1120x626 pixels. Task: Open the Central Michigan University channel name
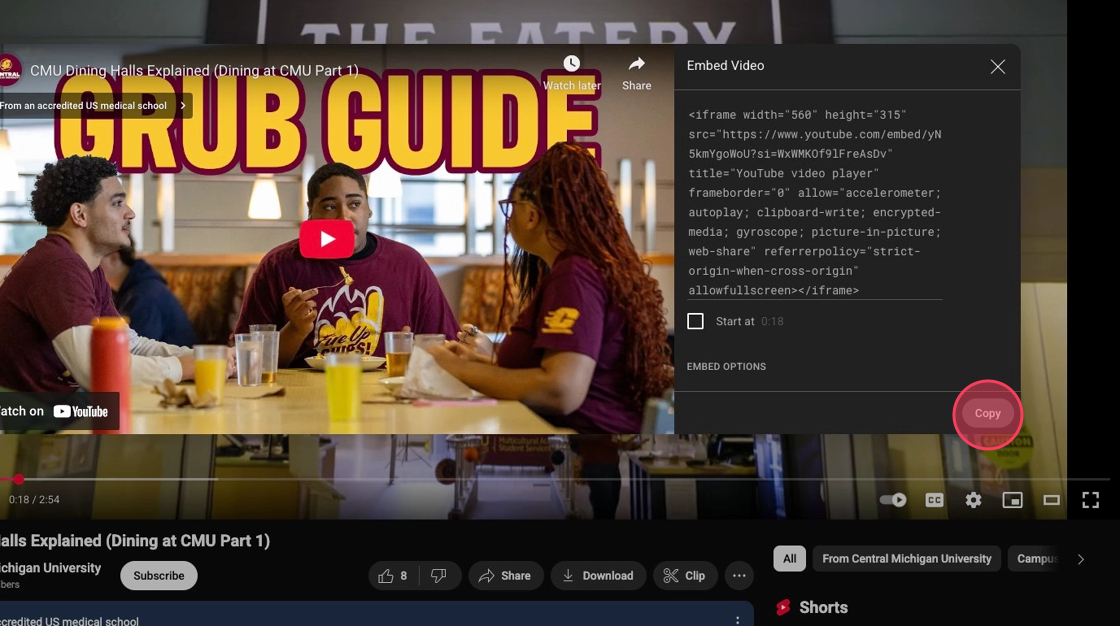pos(51,568)
